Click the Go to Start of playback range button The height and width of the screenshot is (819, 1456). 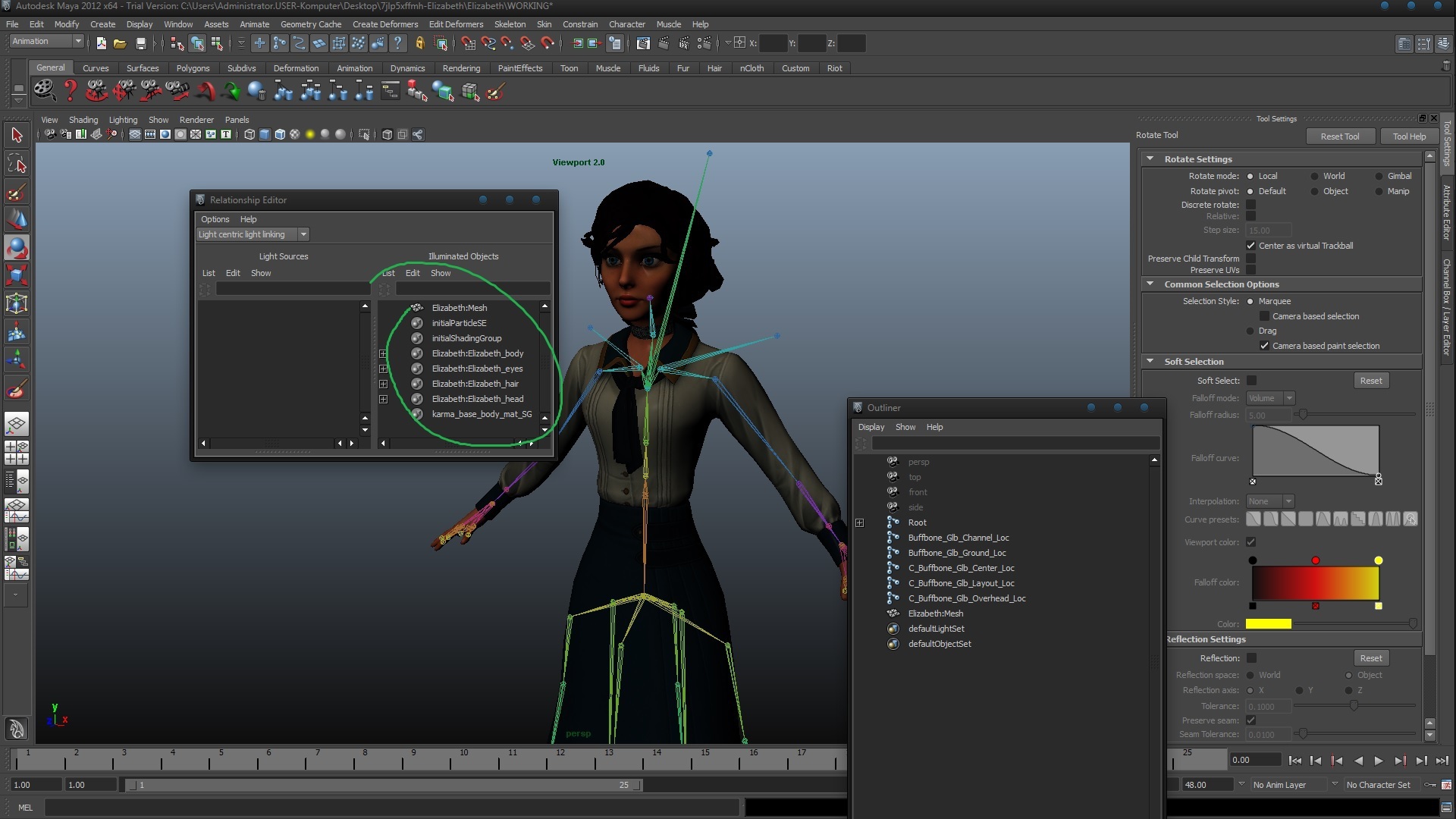1295,761
